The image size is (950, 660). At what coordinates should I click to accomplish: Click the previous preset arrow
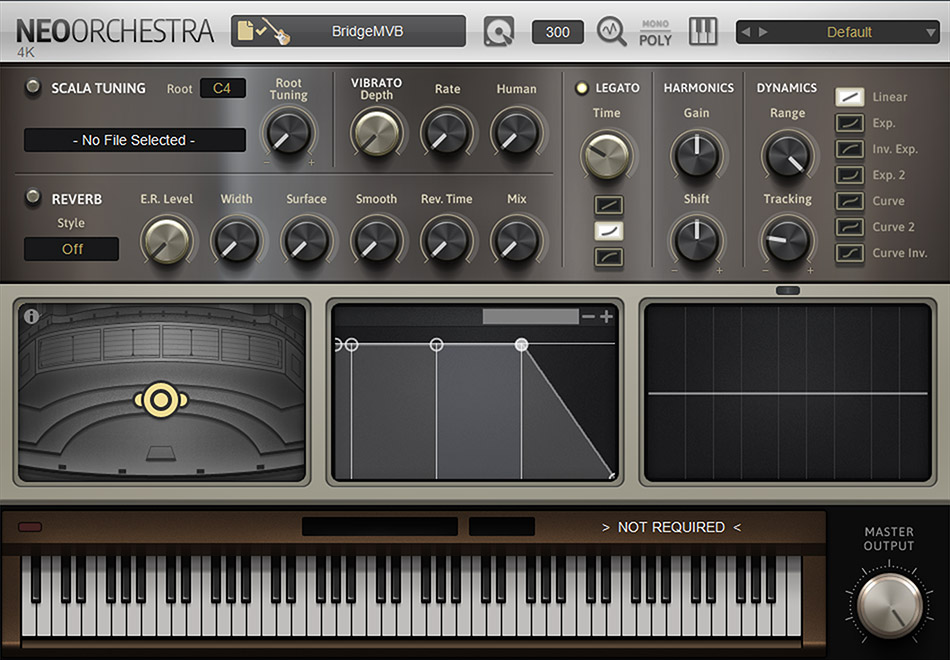745,31
